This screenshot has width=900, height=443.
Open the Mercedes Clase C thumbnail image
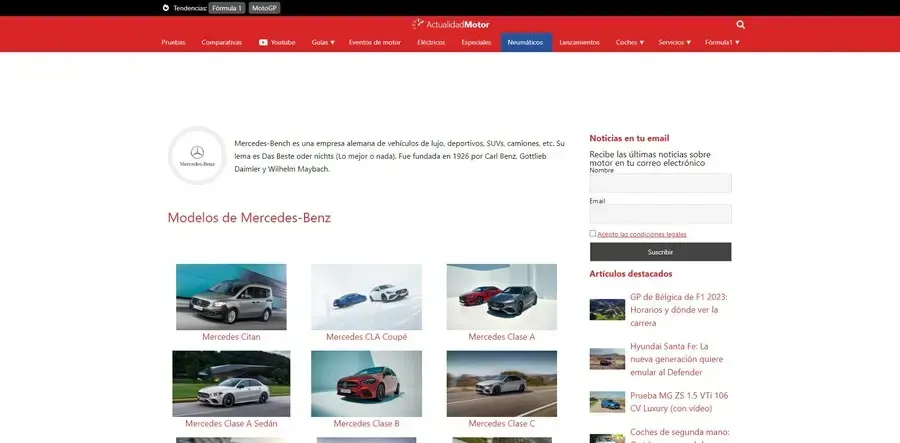pos(502,384)
